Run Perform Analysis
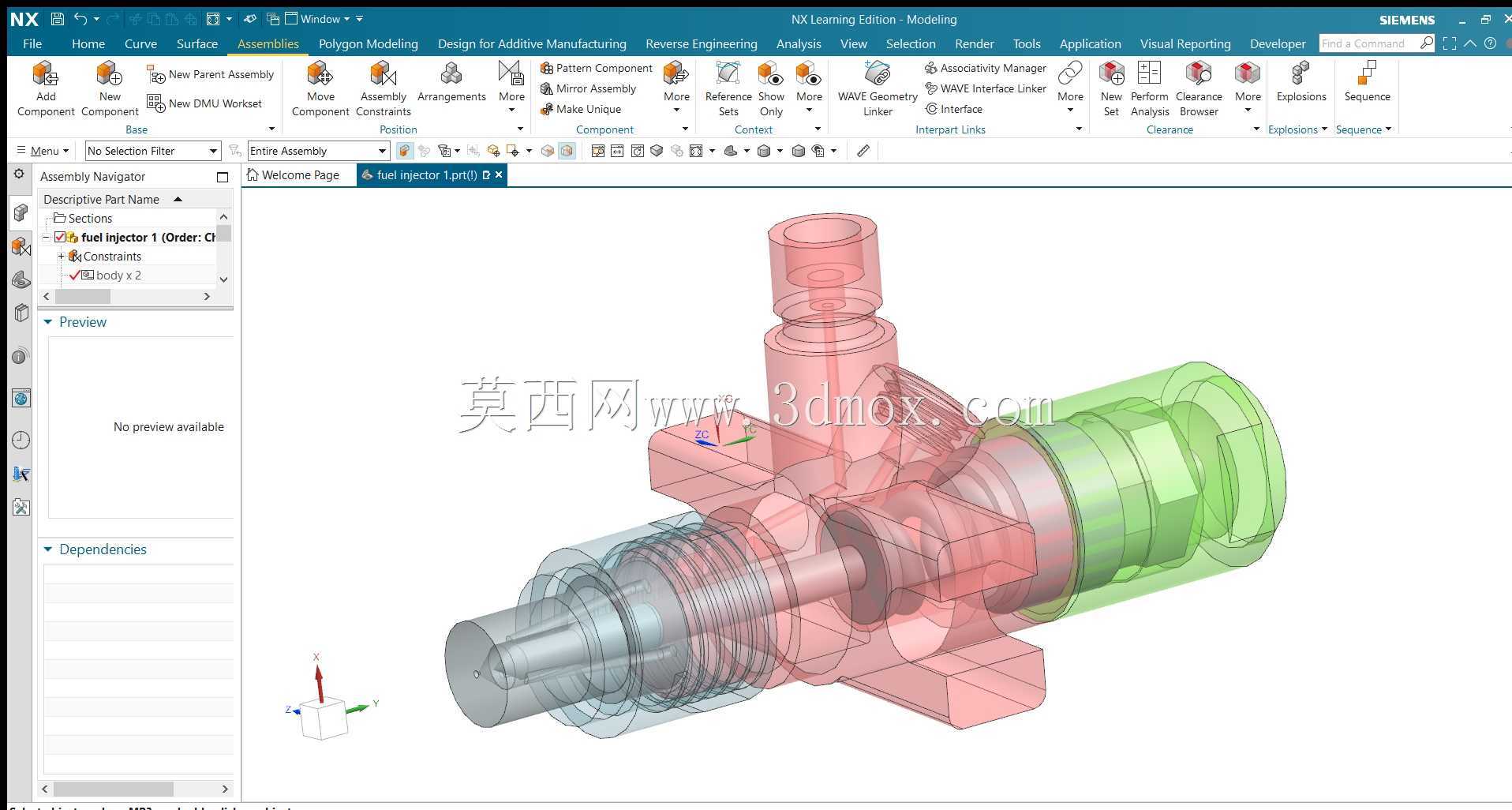The height and width of the screenshot is (810, 1512). point(1150,88)
